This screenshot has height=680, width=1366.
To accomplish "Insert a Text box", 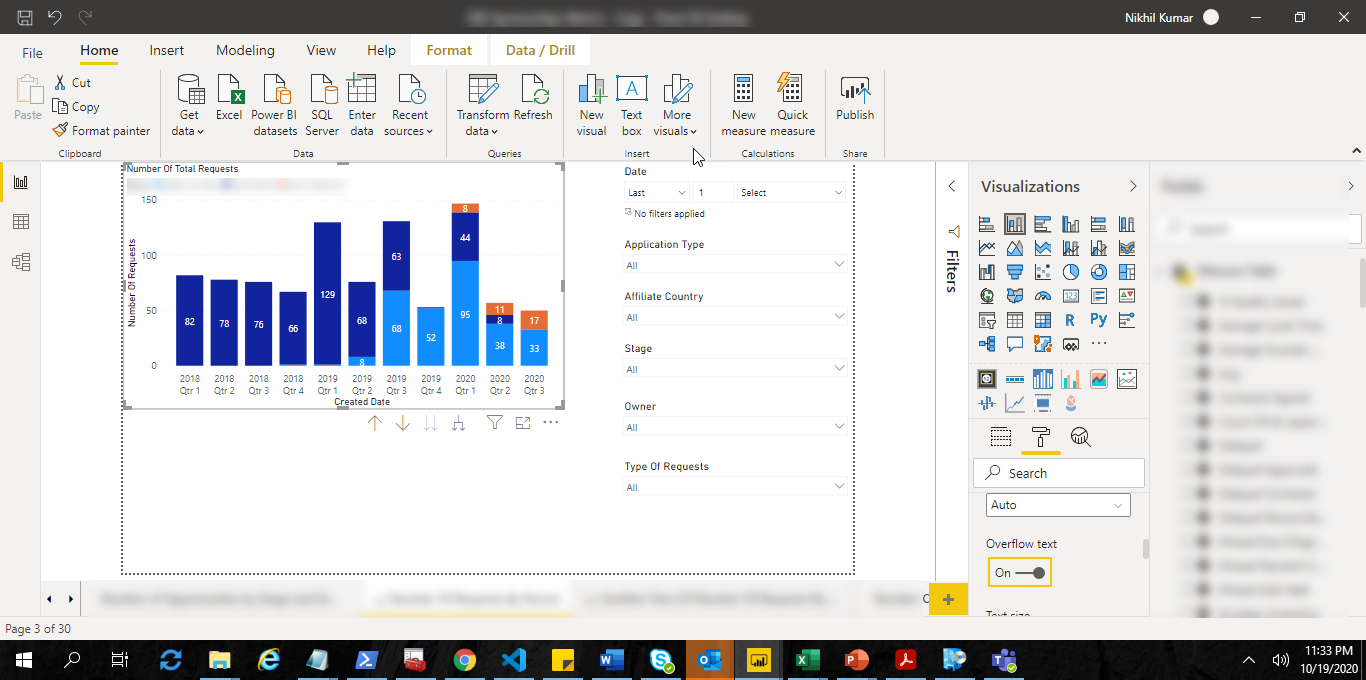I will [x=631, y=105].
